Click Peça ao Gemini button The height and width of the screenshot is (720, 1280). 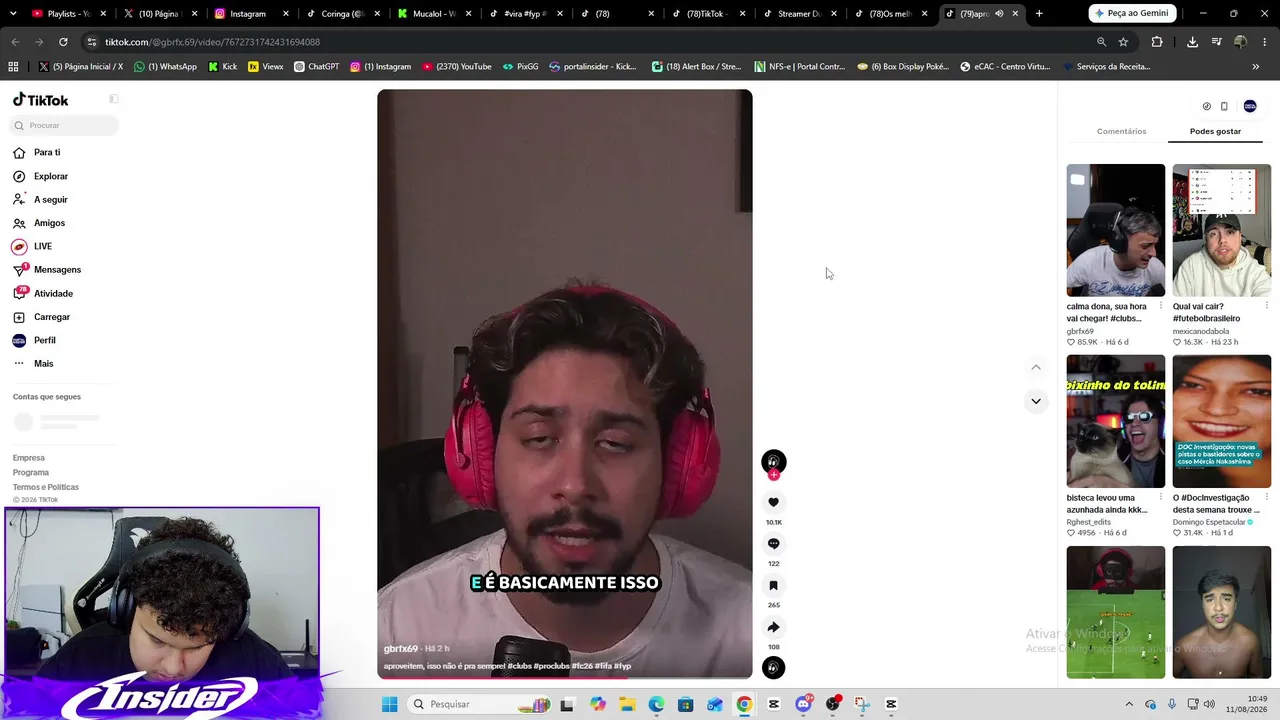pyautogui.click(x=1132, y=13)
